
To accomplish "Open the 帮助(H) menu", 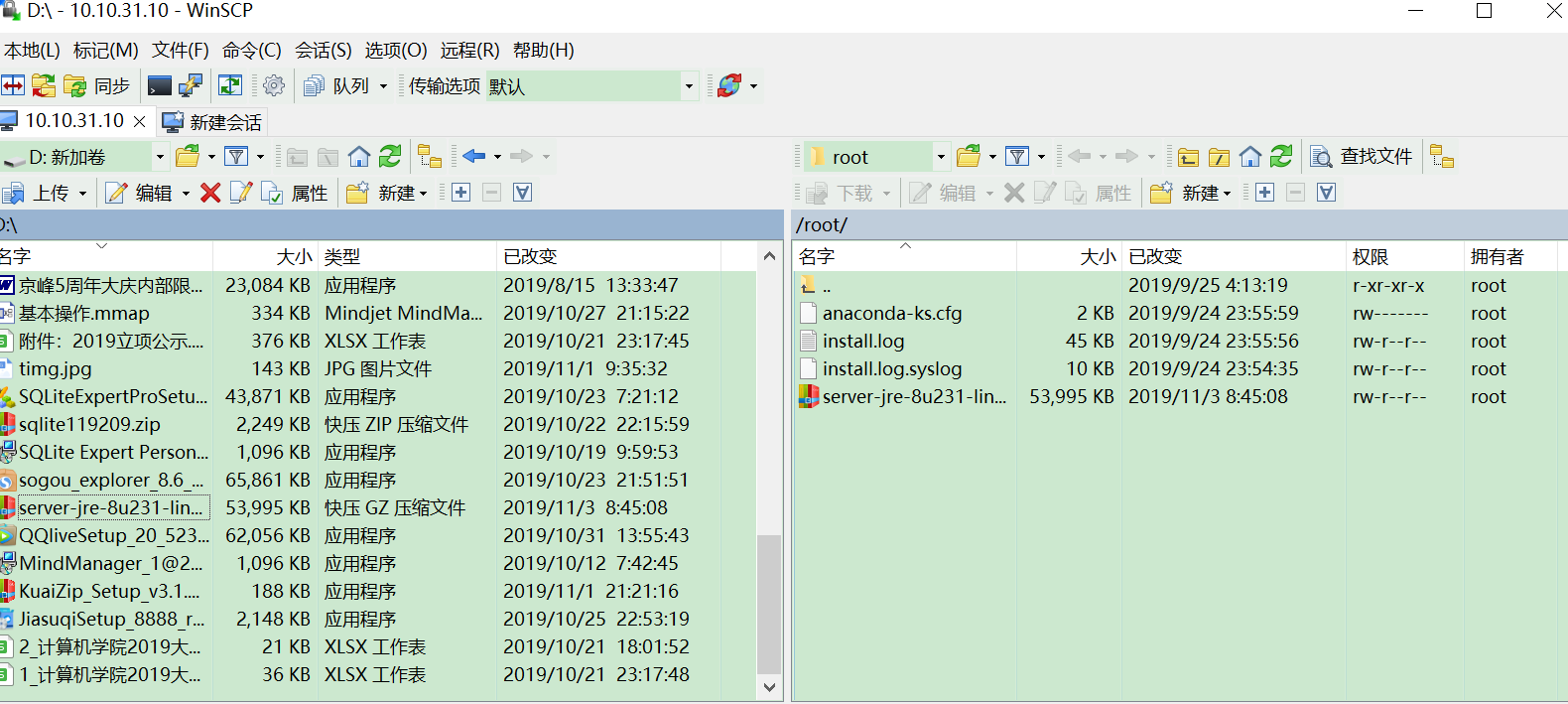I will tap(544, 51).
